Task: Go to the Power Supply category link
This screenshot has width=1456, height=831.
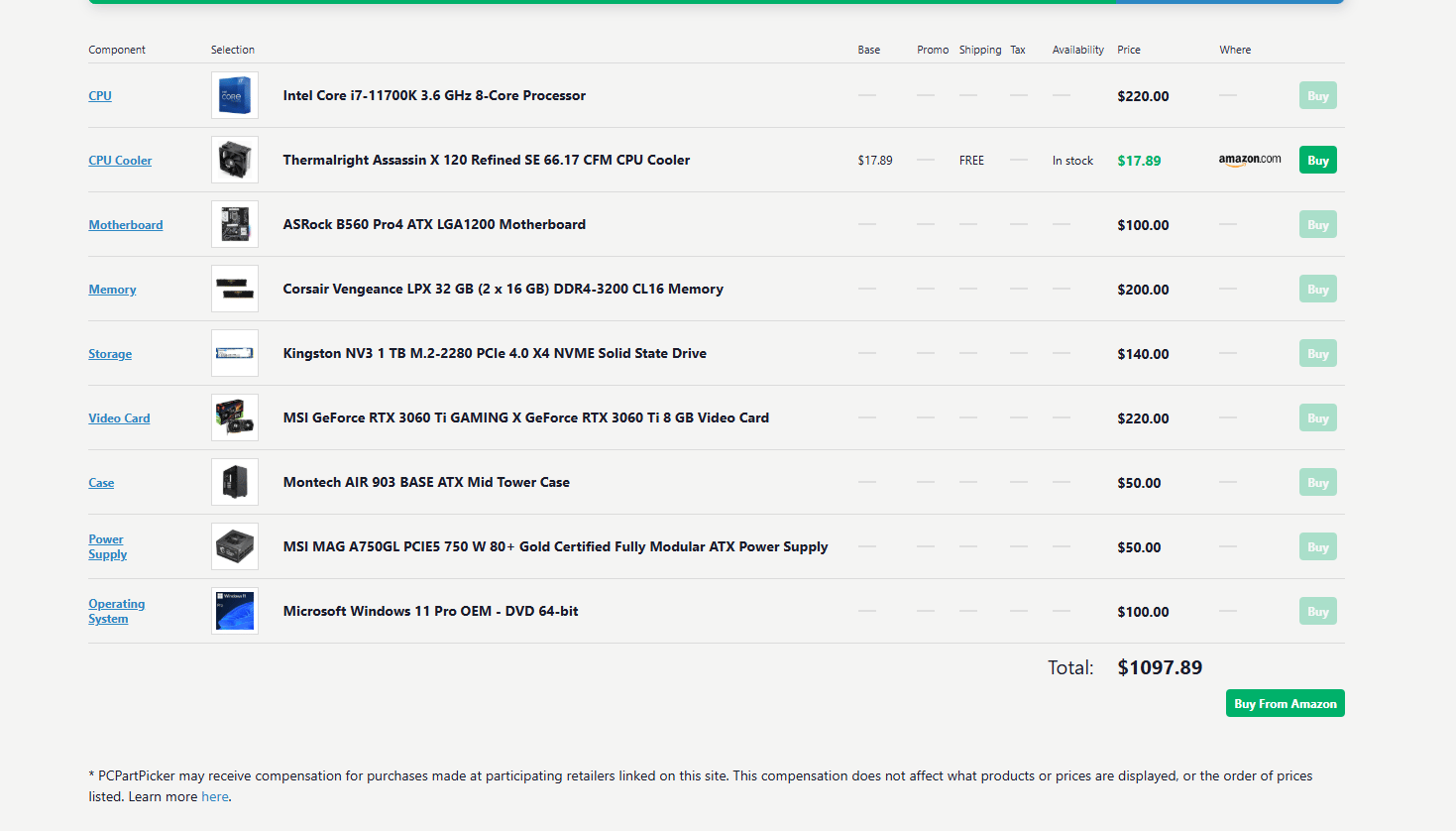Action: coord(108,546)
